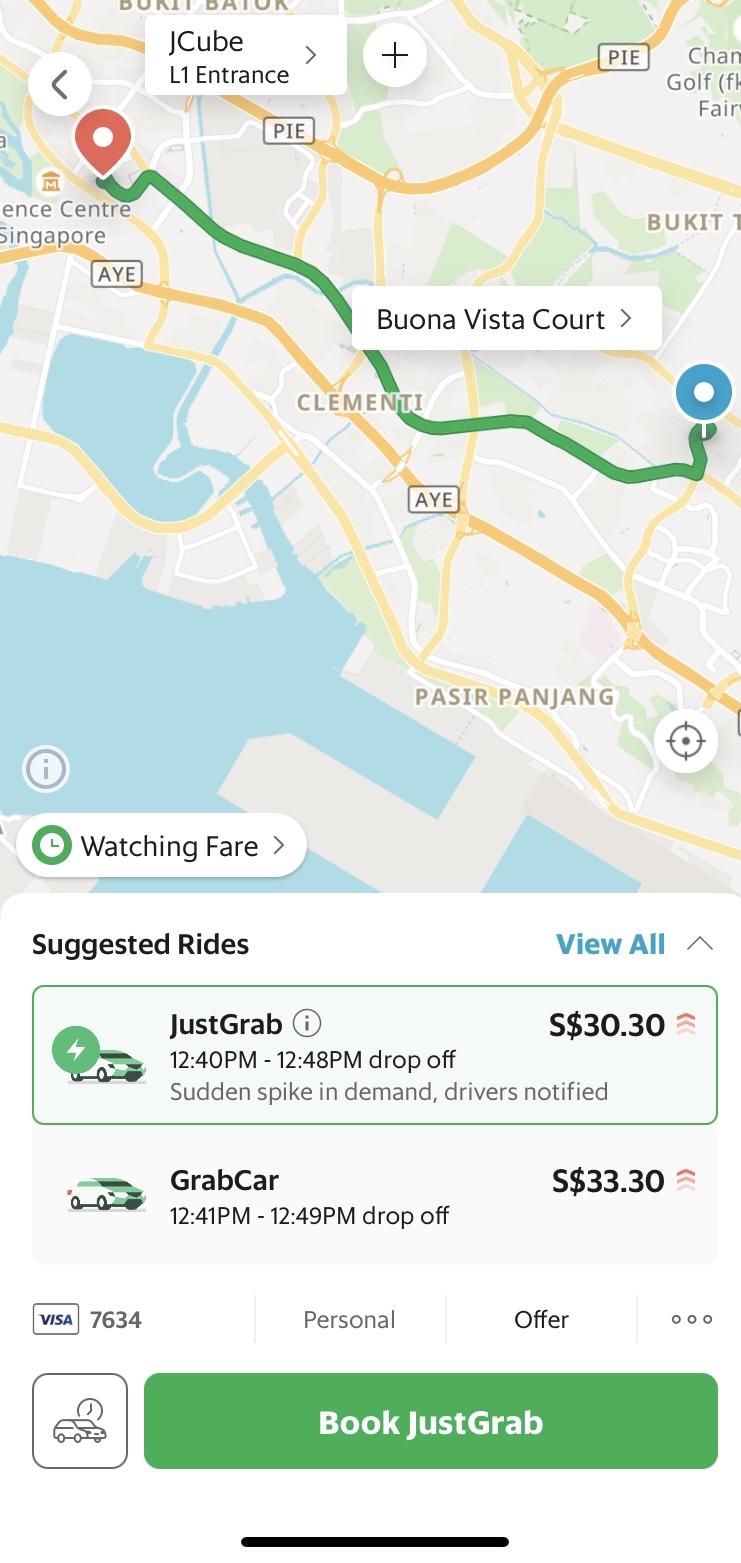Image resolution: width=741 pixels, height=1563 pixels.
Task: Change the Buona Vista Court pickup
Action: pyautogui.click(x=506, y=320)
